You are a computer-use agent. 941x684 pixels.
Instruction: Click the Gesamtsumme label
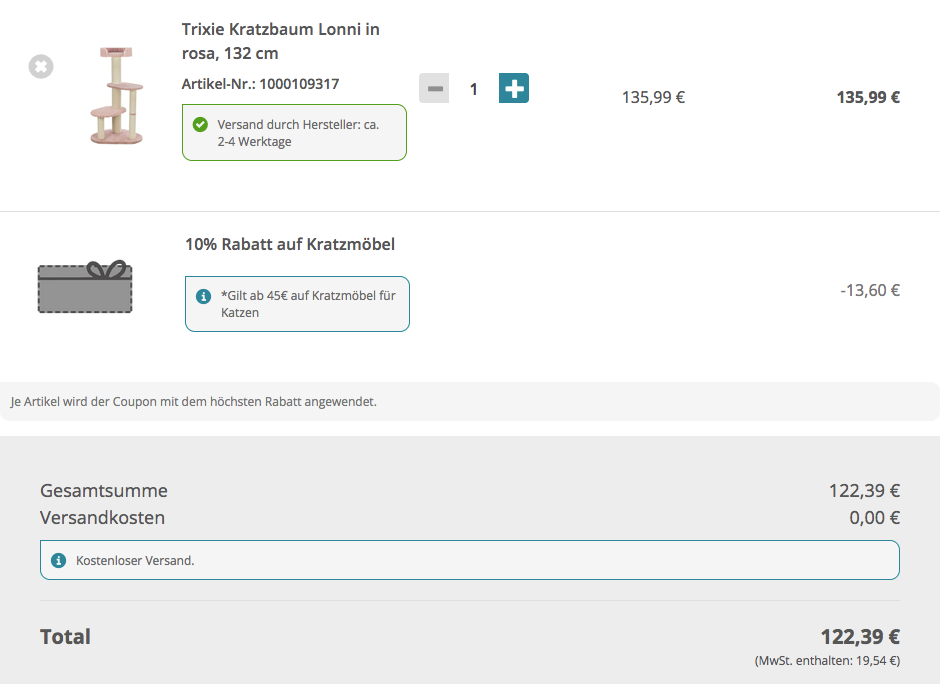coord(104,491)
